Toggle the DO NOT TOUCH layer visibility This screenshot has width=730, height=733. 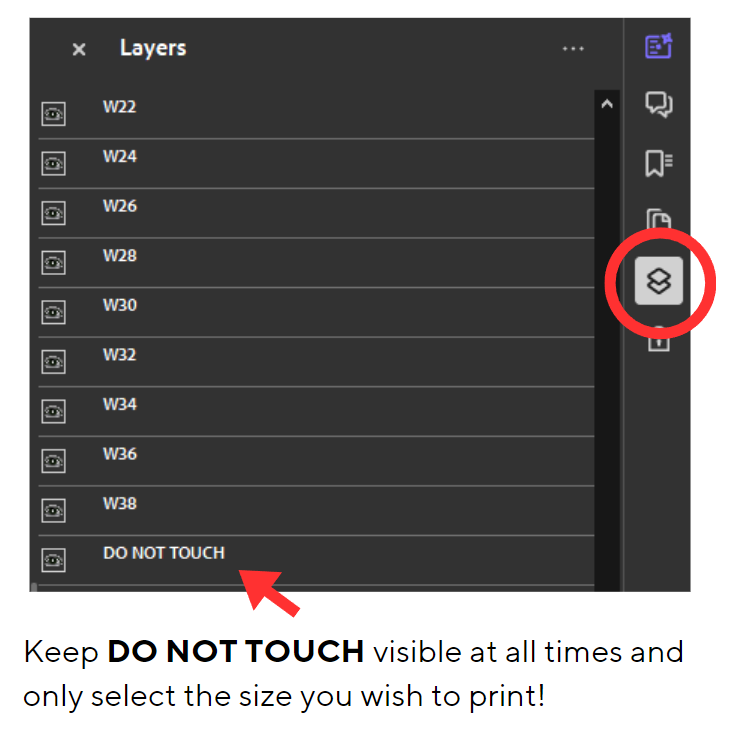(x=53, y=560)
